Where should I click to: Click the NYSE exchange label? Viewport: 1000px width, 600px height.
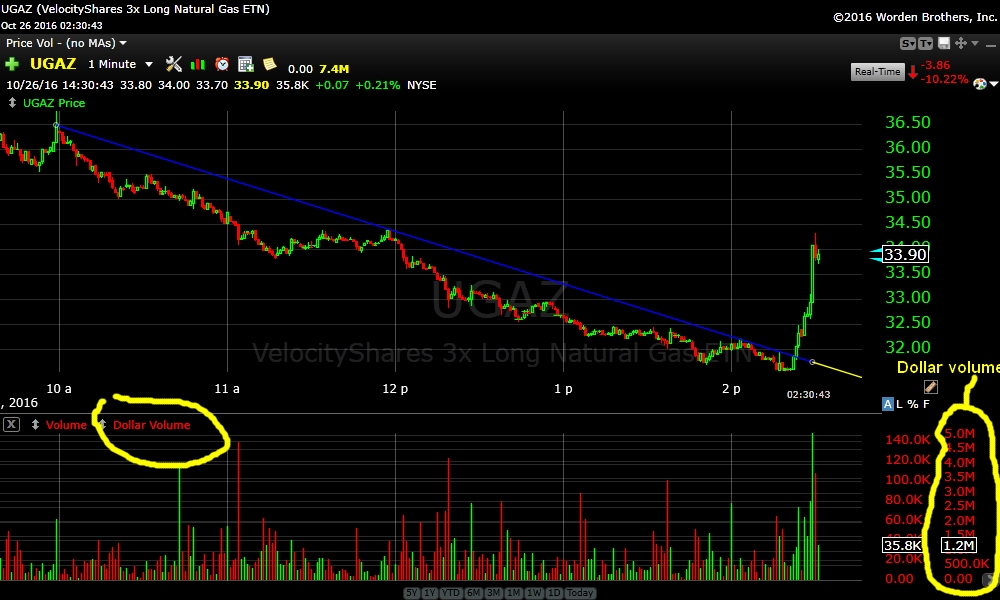coord(421,85)
